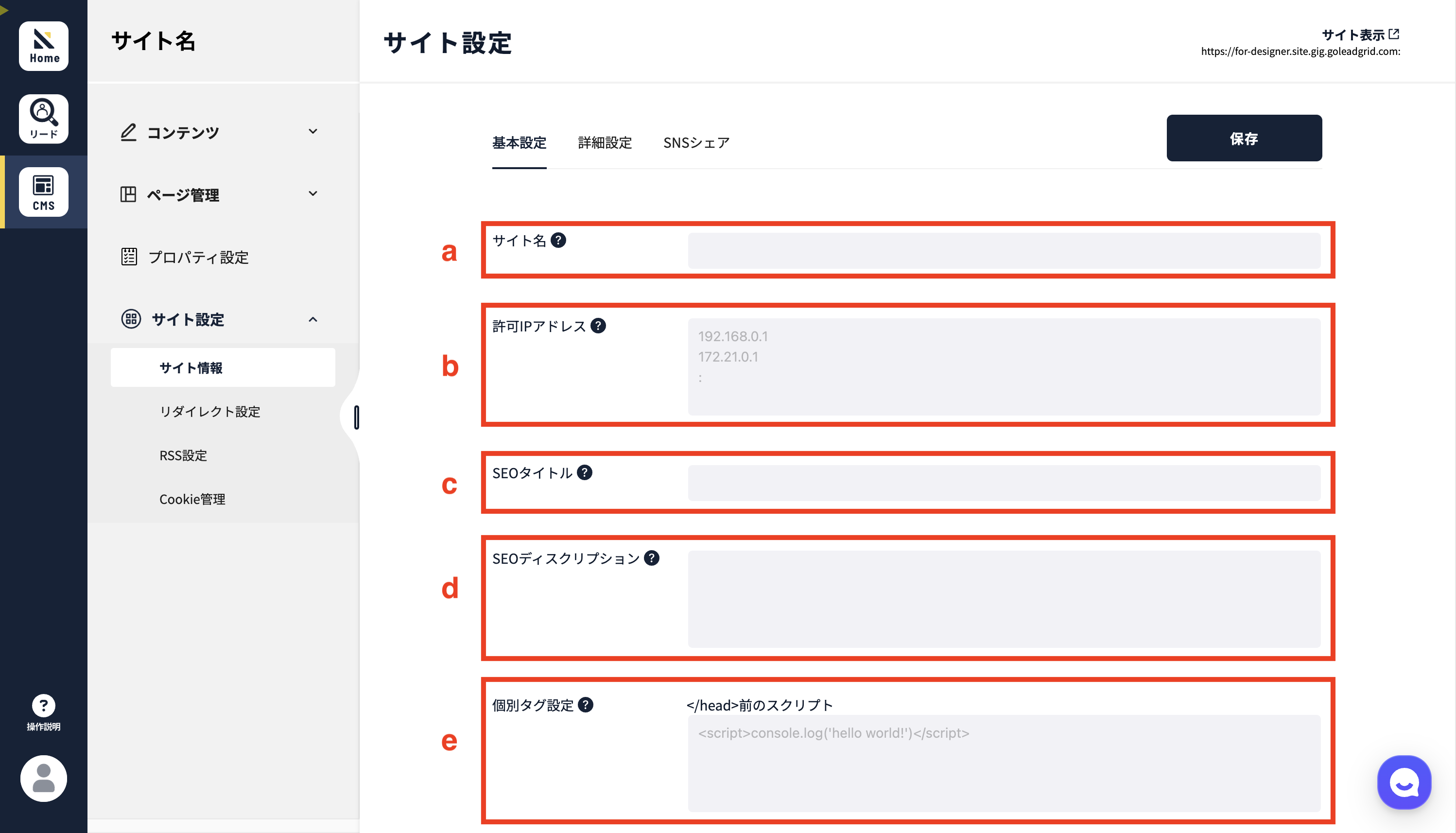The width and height of the screenshot is (1456, 833).
Task: Open プロパティ設定 in the sidebar
Action: coord(198,258)
